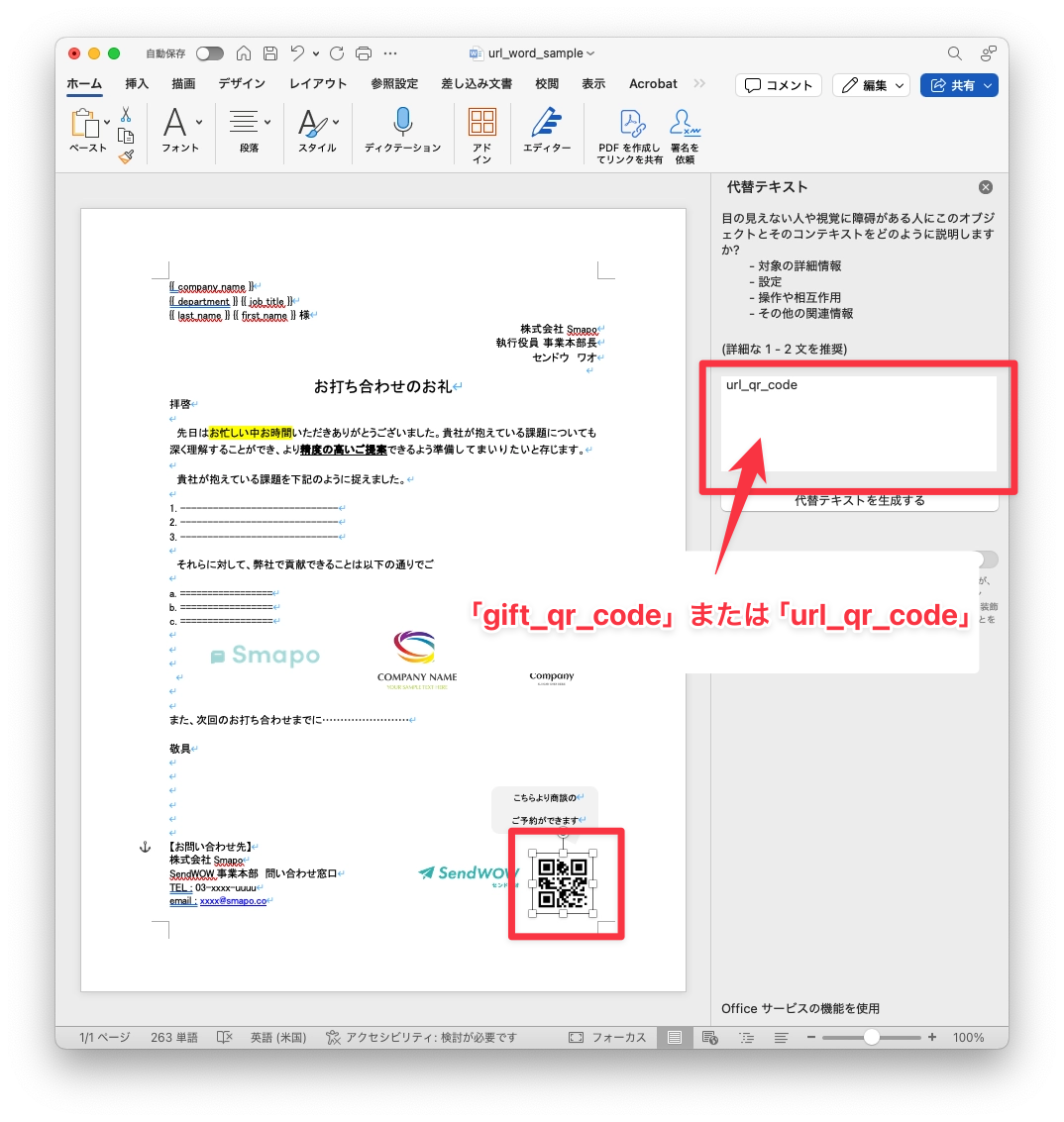
Task: Click the Redo circular arrow icon
Action: coord(337,53)
